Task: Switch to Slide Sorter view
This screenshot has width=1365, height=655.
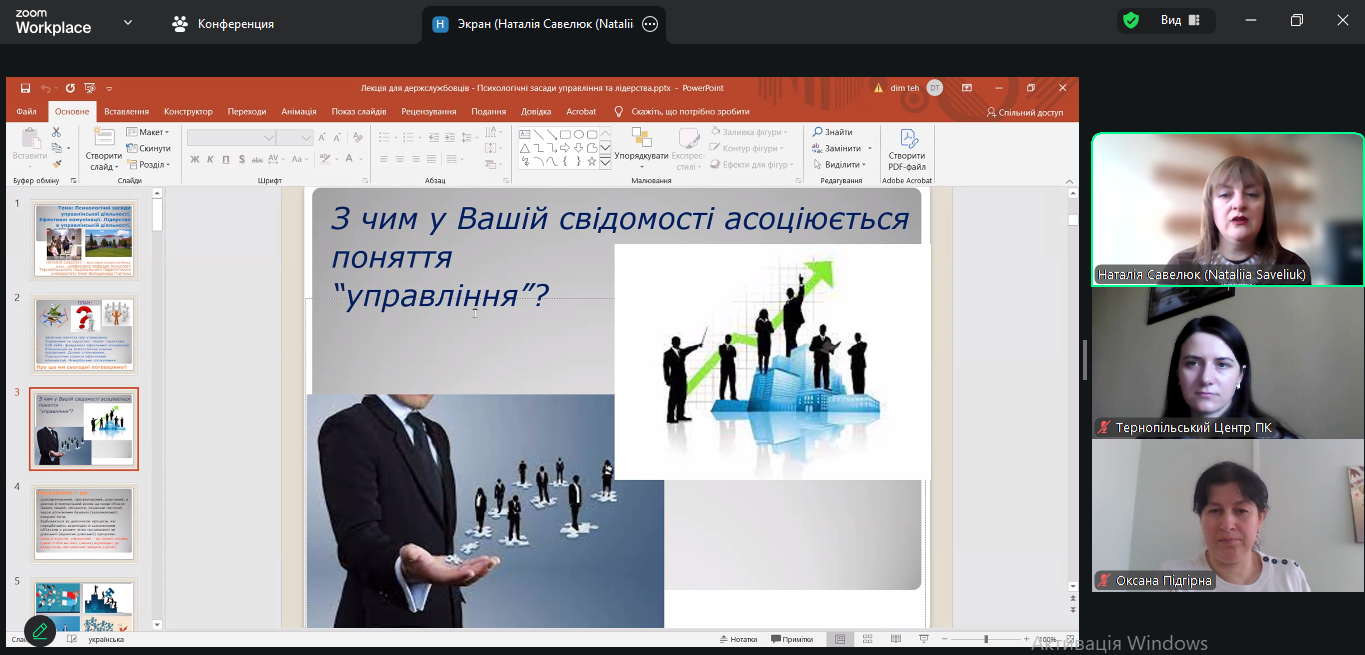Action: click(x=867, y=639)
